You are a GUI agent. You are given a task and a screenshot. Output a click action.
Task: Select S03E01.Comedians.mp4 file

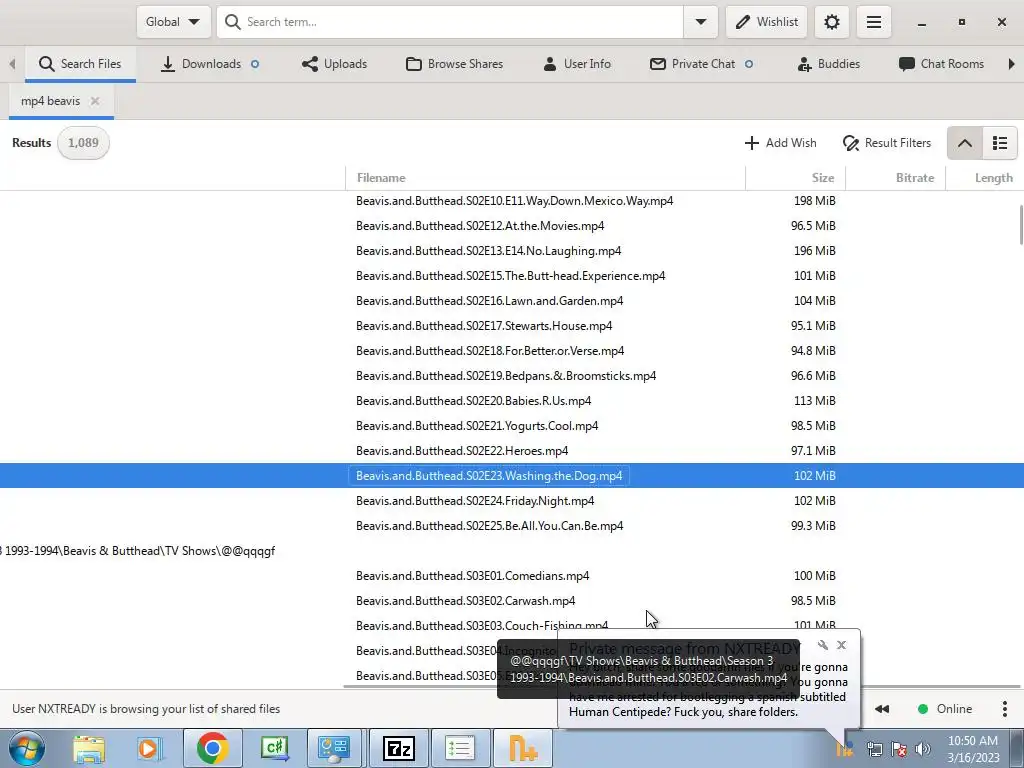[473, 576]
